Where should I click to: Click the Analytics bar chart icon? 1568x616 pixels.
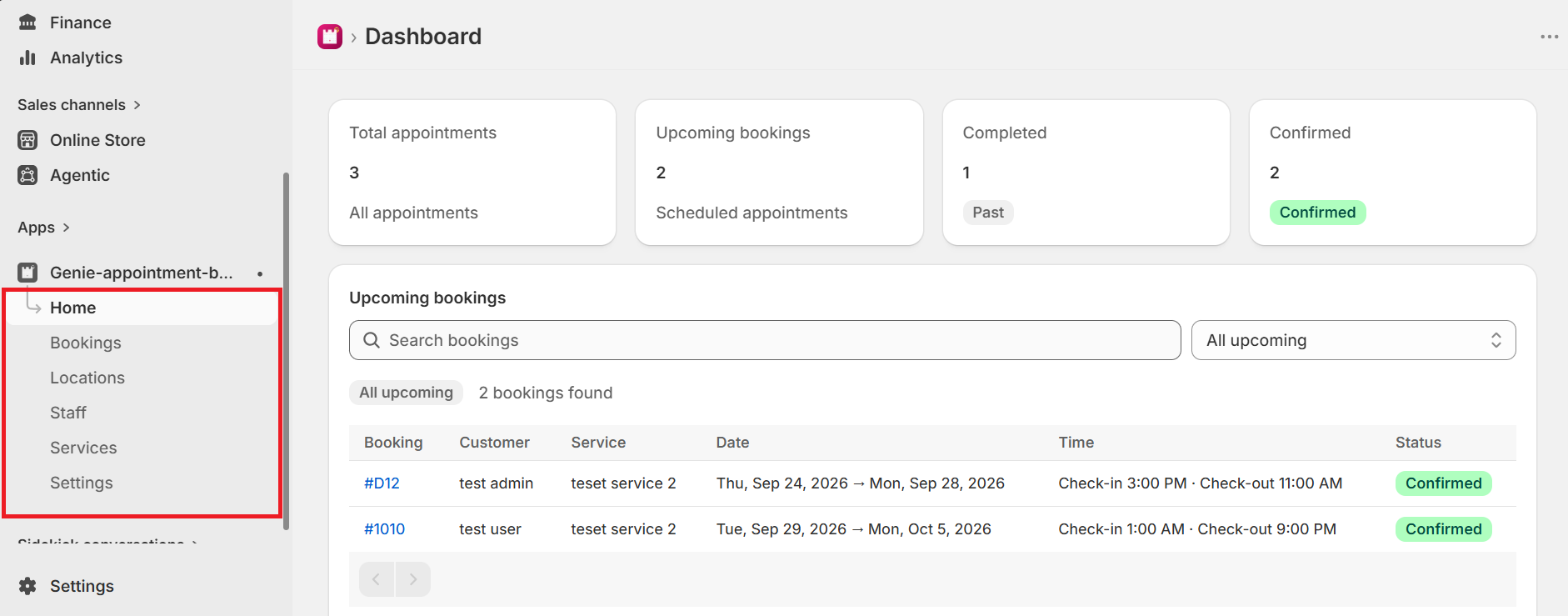tap(27, 58)
